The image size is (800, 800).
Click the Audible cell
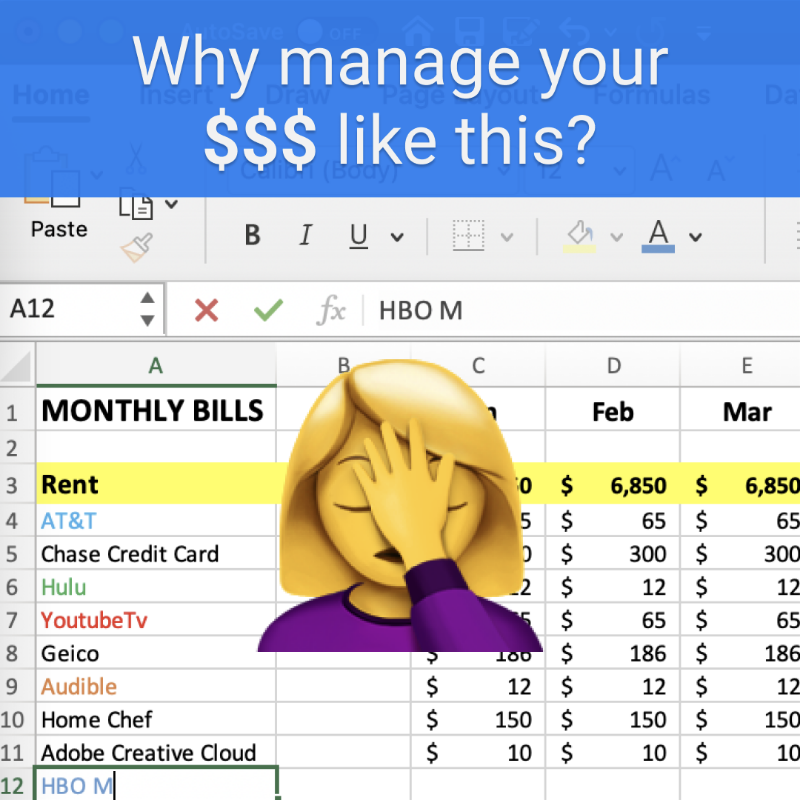[x=156, y=687]
